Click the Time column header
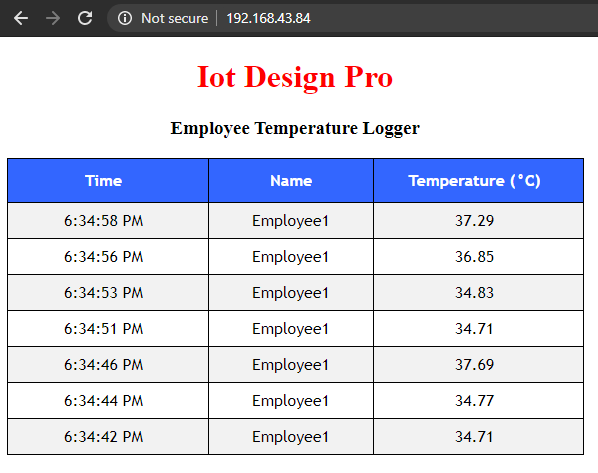This screenshot has height=473, width=598. coord(108,180)
